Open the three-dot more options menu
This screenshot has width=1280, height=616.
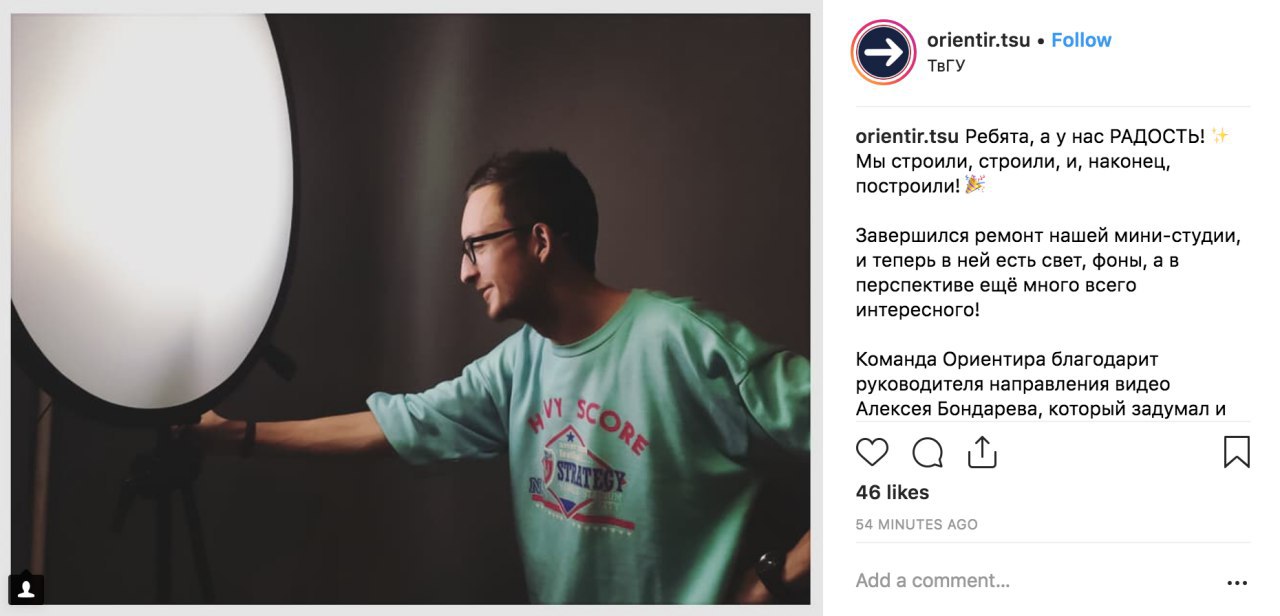pyautogui.click(x=1237, y=583)
